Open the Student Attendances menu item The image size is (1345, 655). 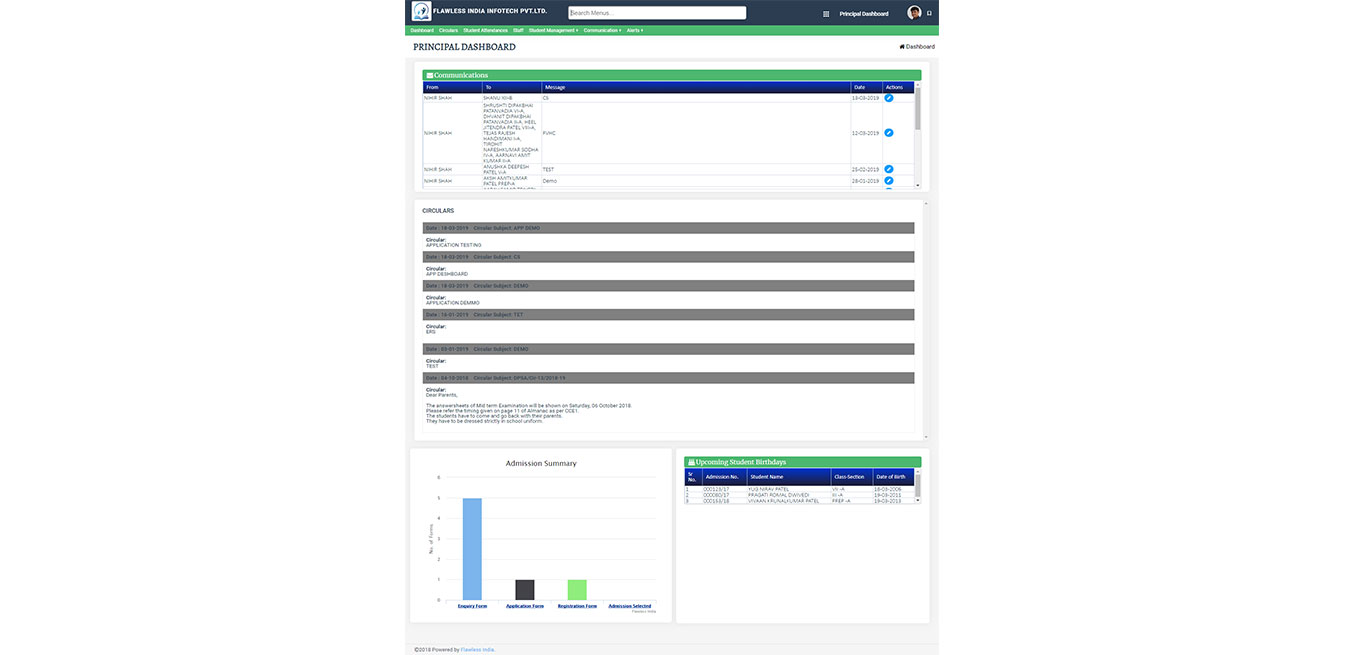(x=486, y=30)
